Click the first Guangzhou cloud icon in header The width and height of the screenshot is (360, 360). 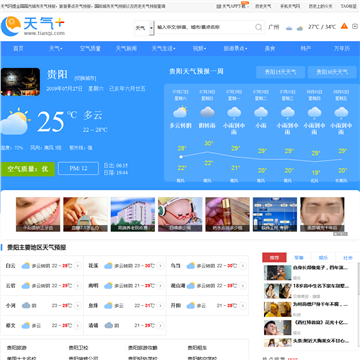coord(289,28)
